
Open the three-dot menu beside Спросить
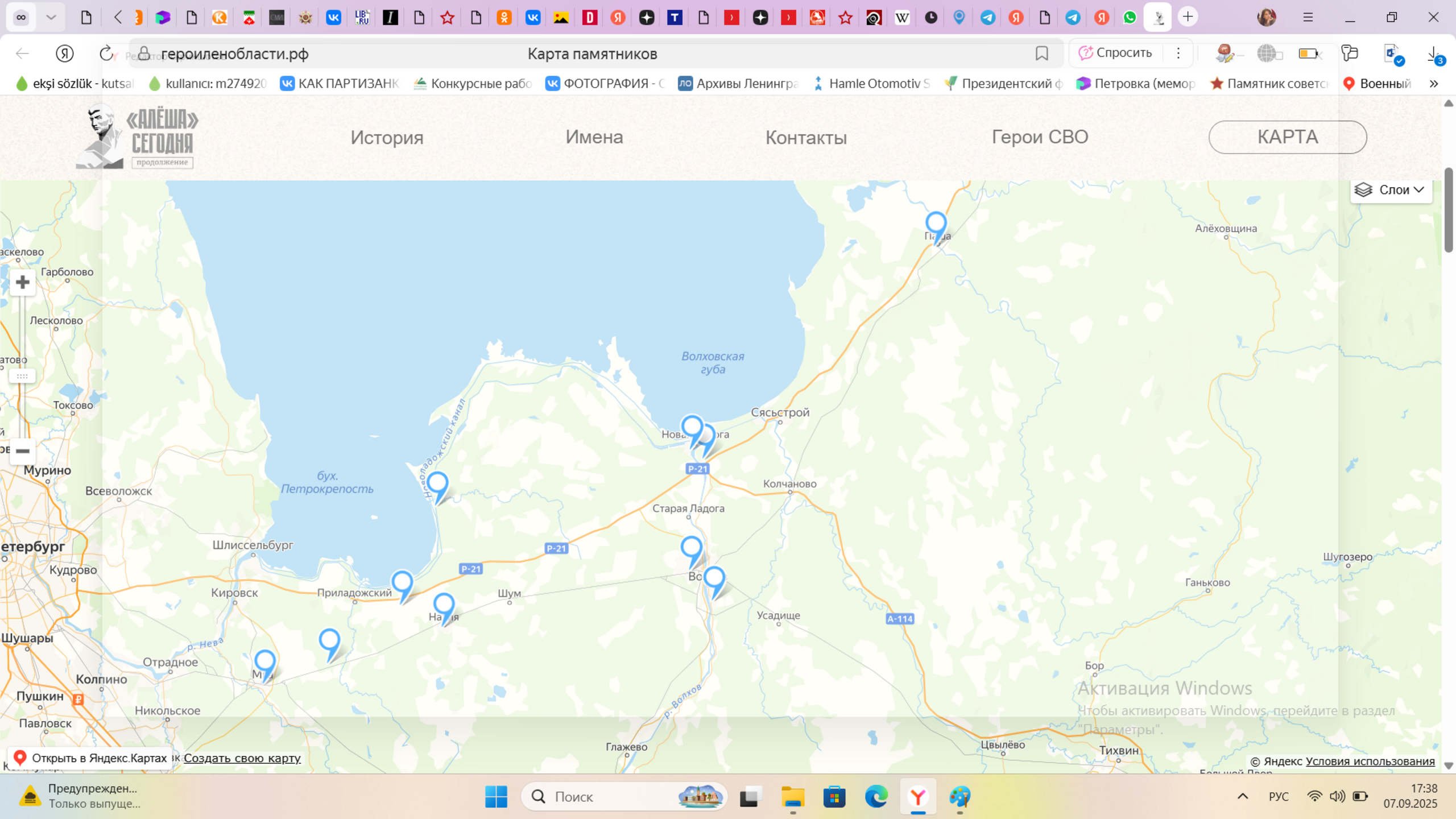coord(1178,53)
